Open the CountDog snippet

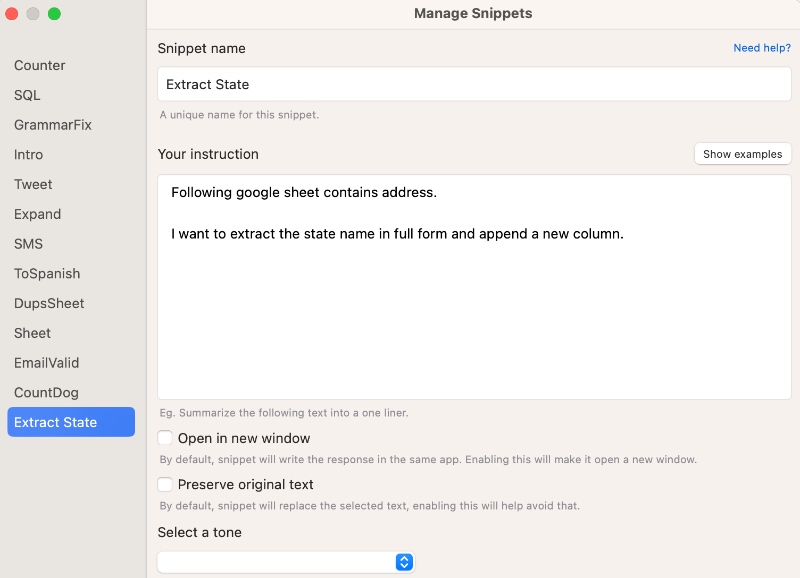[46, 393]
